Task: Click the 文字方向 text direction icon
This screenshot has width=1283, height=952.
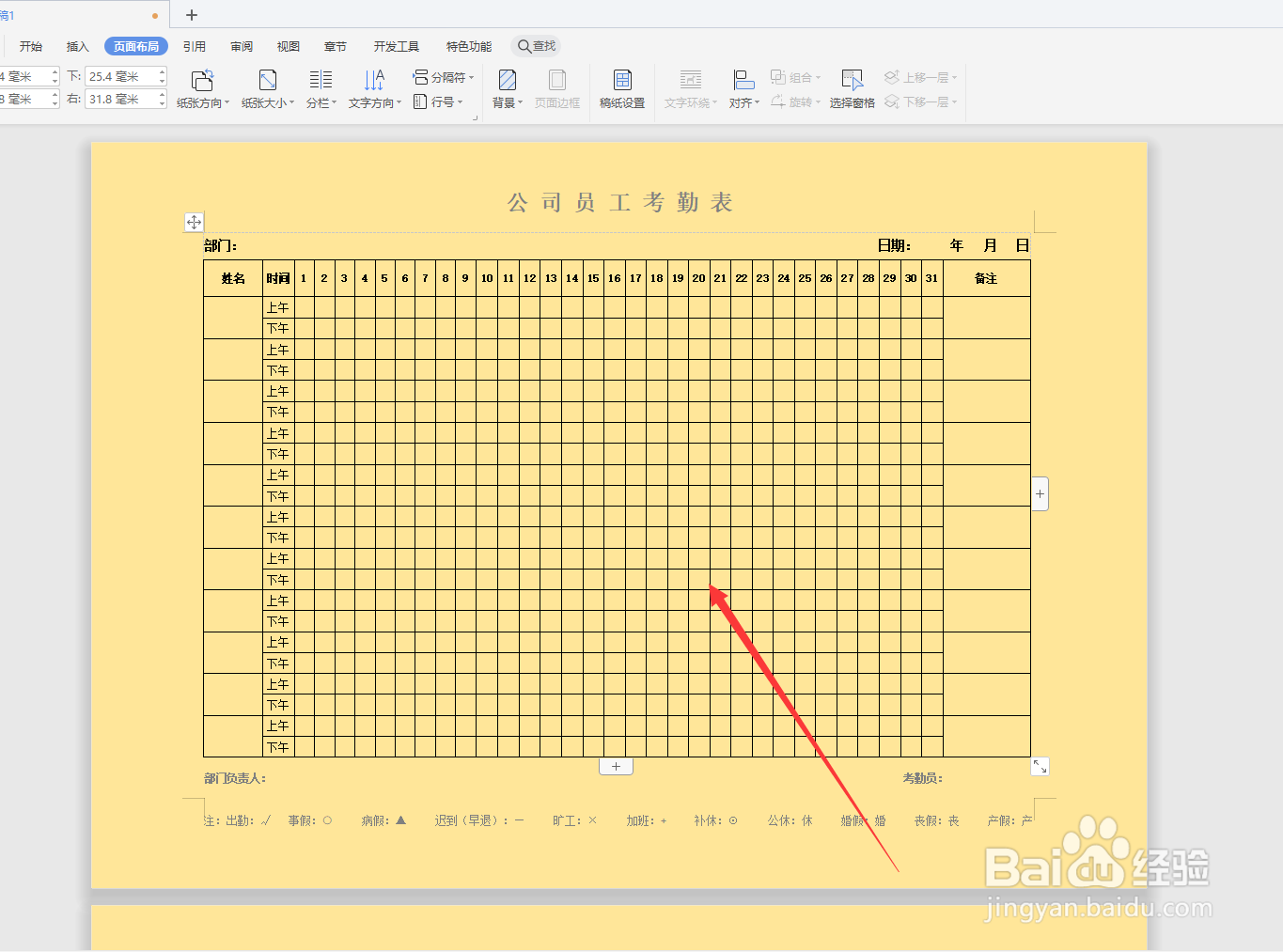Action: (x=374, y=81)
